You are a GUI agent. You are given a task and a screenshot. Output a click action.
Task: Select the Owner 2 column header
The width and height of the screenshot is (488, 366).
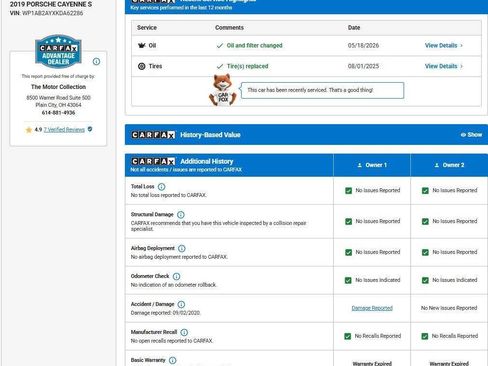click(x=449, y=165)
